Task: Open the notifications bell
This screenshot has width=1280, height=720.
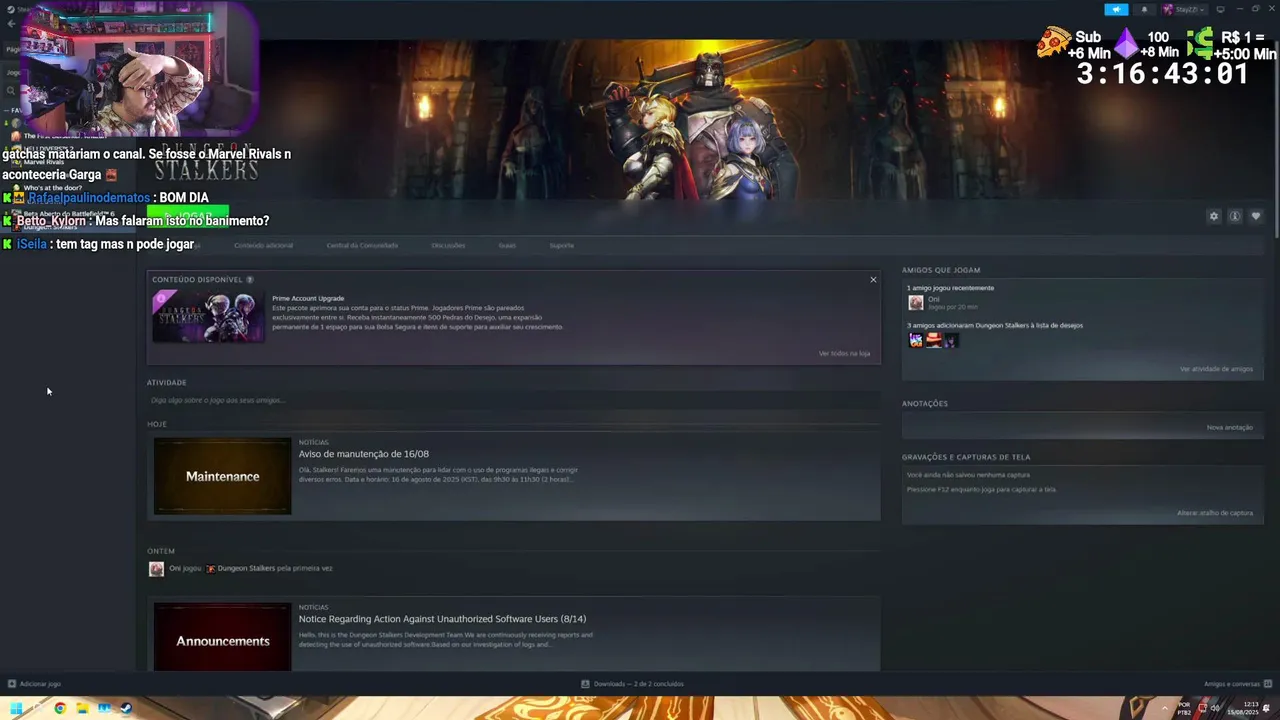Action: (1145, 9)
